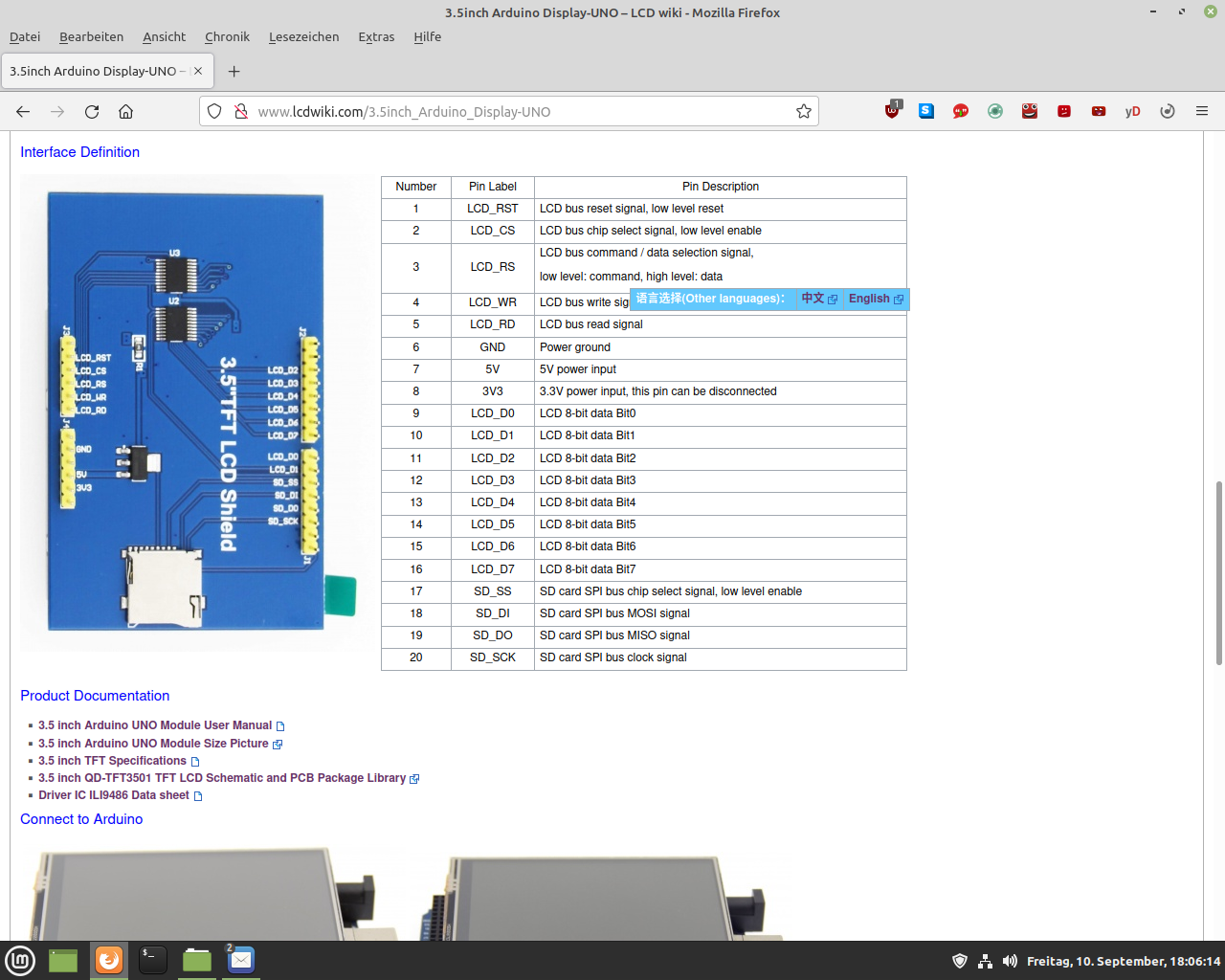
Task: Click the red square smirk-face extension
Action: click(x=1064, y=111)
